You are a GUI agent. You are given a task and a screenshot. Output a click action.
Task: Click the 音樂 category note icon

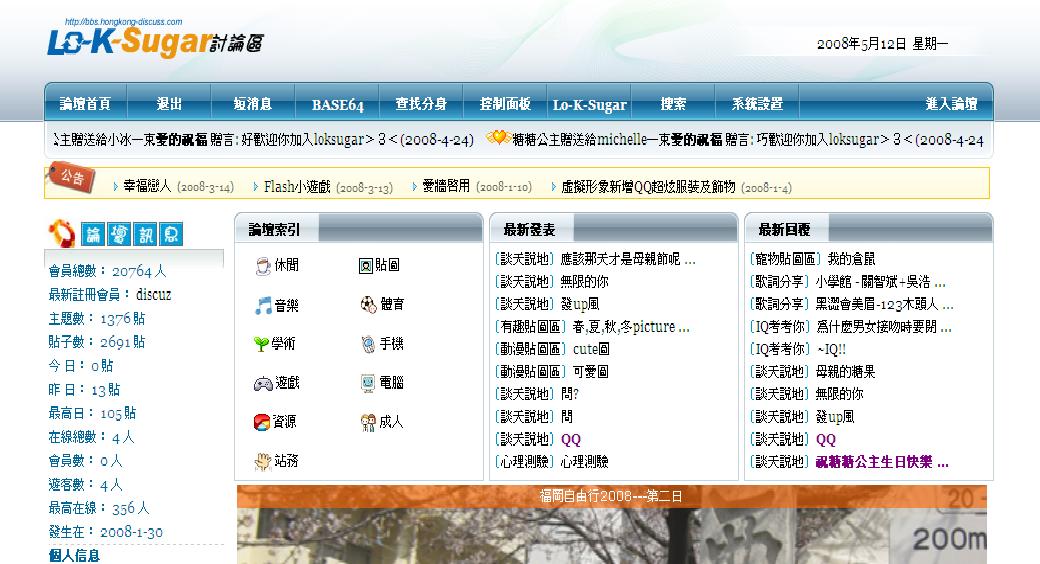click(263, 305)
